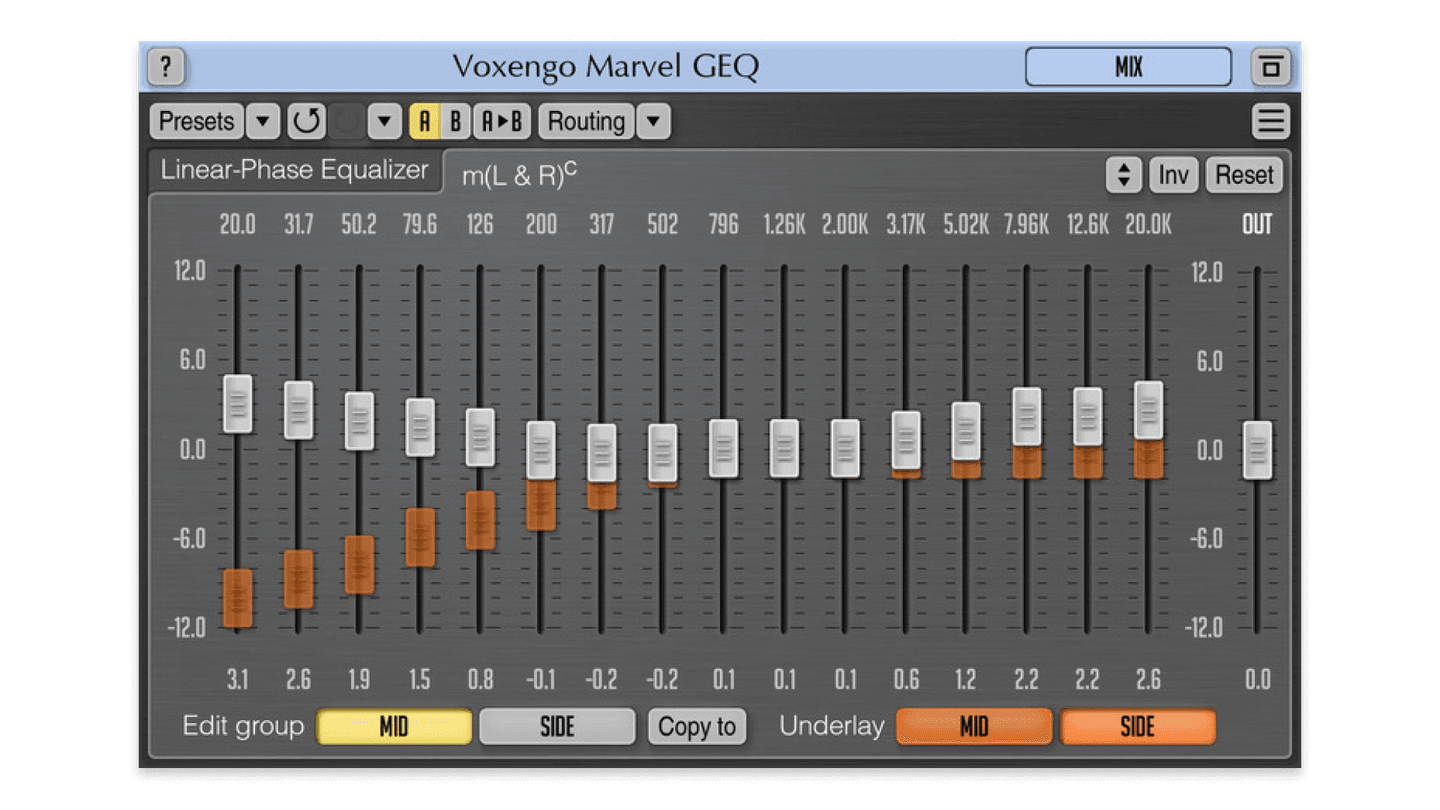This screenshot has height=810, width=1440.
Task: Open the hamburger settings menu icon
Action: click(1271, 121)
